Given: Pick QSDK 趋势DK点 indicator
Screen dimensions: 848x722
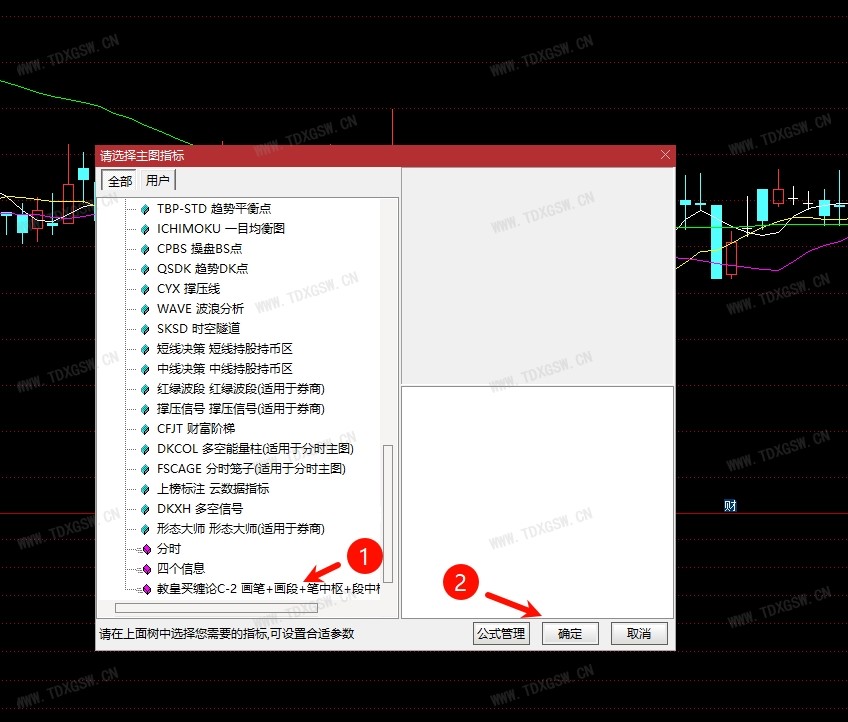Looking at the screenshot, I should (202, 269).
